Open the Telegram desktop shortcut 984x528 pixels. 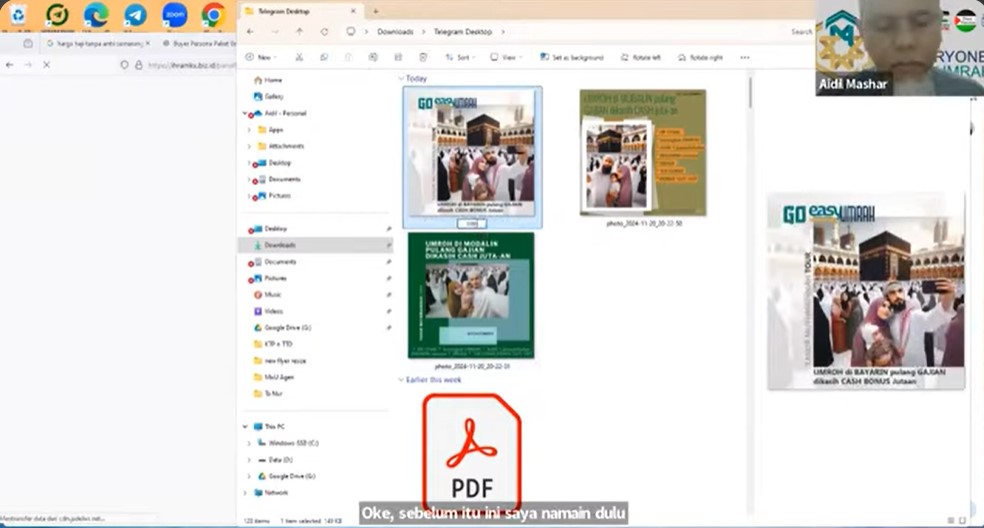[135, 15]
